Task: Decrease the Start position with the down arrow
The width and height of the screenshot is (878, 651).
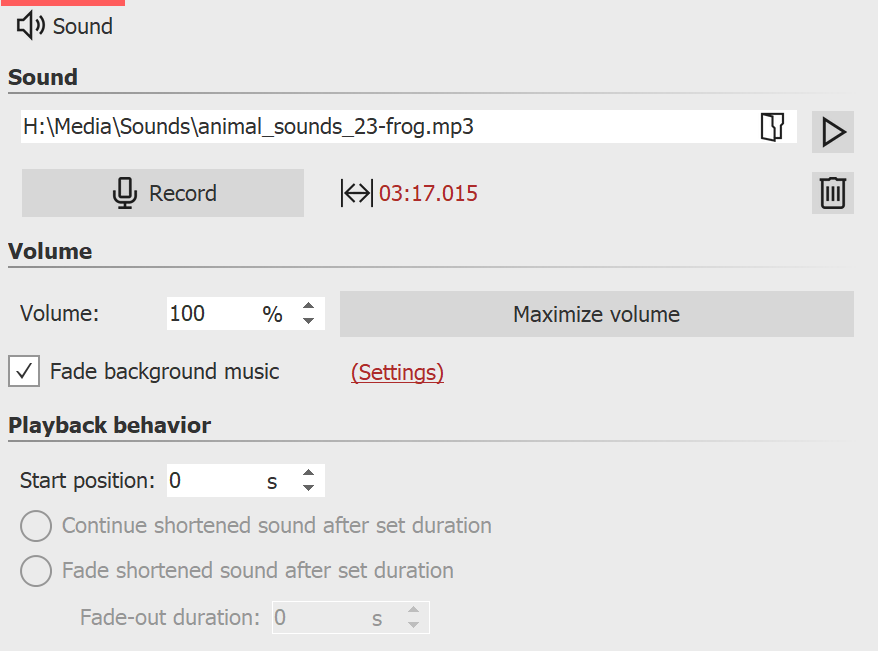Action: (x=308, y=486)
